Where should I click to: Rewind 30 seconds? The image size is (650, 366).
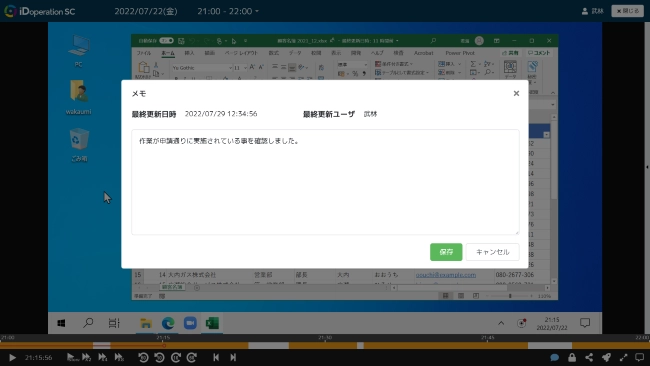pyautogui.click(x=143, y=357)
